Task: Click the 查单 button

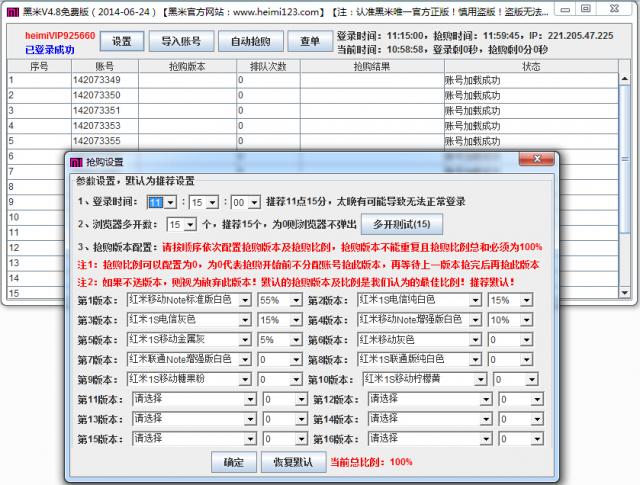Action: point(310,41)
